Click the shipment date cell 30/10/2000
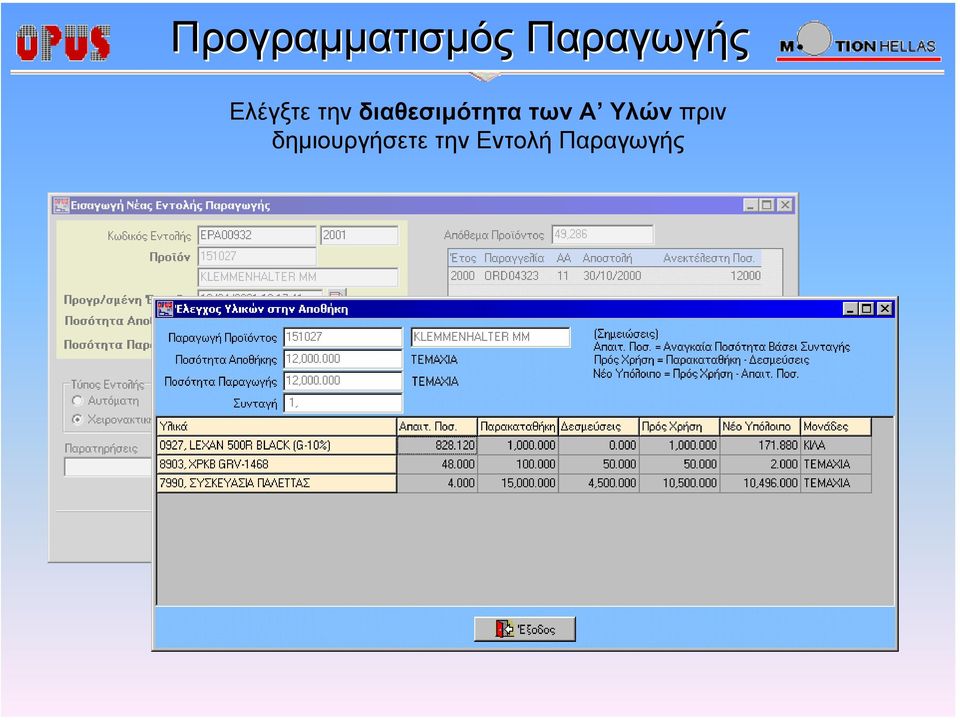This screenshot has width=960, height=720. (612, 276)
